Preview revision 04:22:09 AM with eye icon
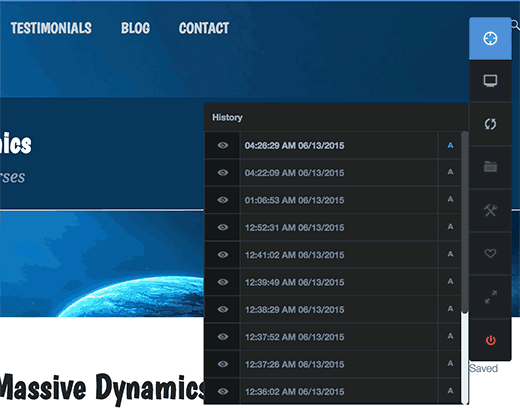This screenshot has width=520, height=413. click(x=223, y=173)
